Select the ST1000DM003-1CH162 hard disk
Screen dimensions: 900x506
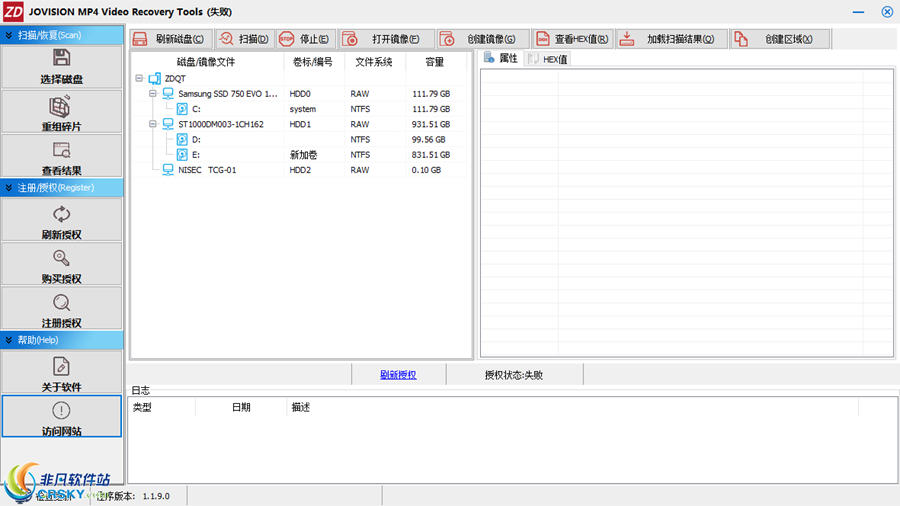(220, 124)
